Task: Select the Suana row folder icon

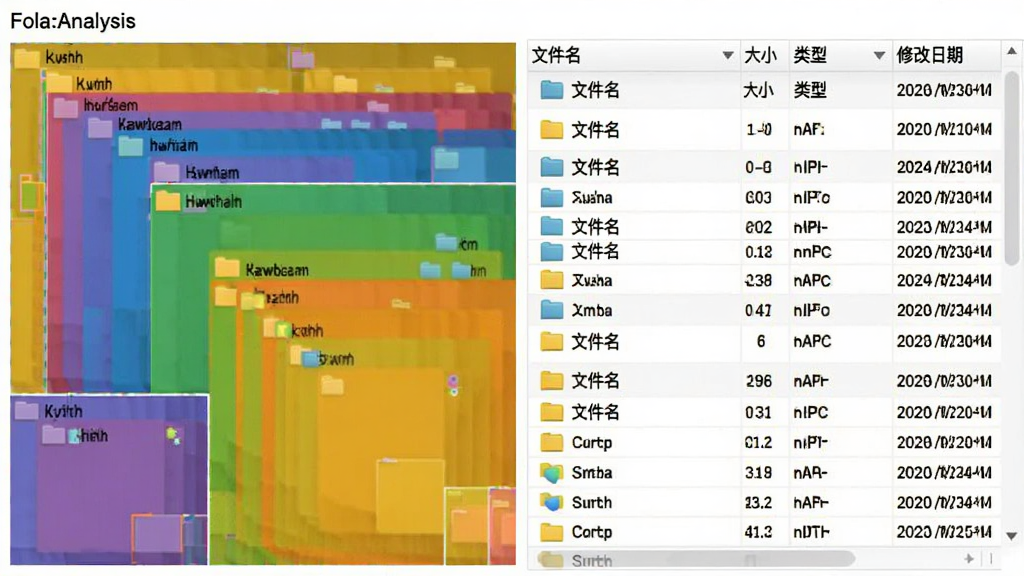Action: point(552,197)
